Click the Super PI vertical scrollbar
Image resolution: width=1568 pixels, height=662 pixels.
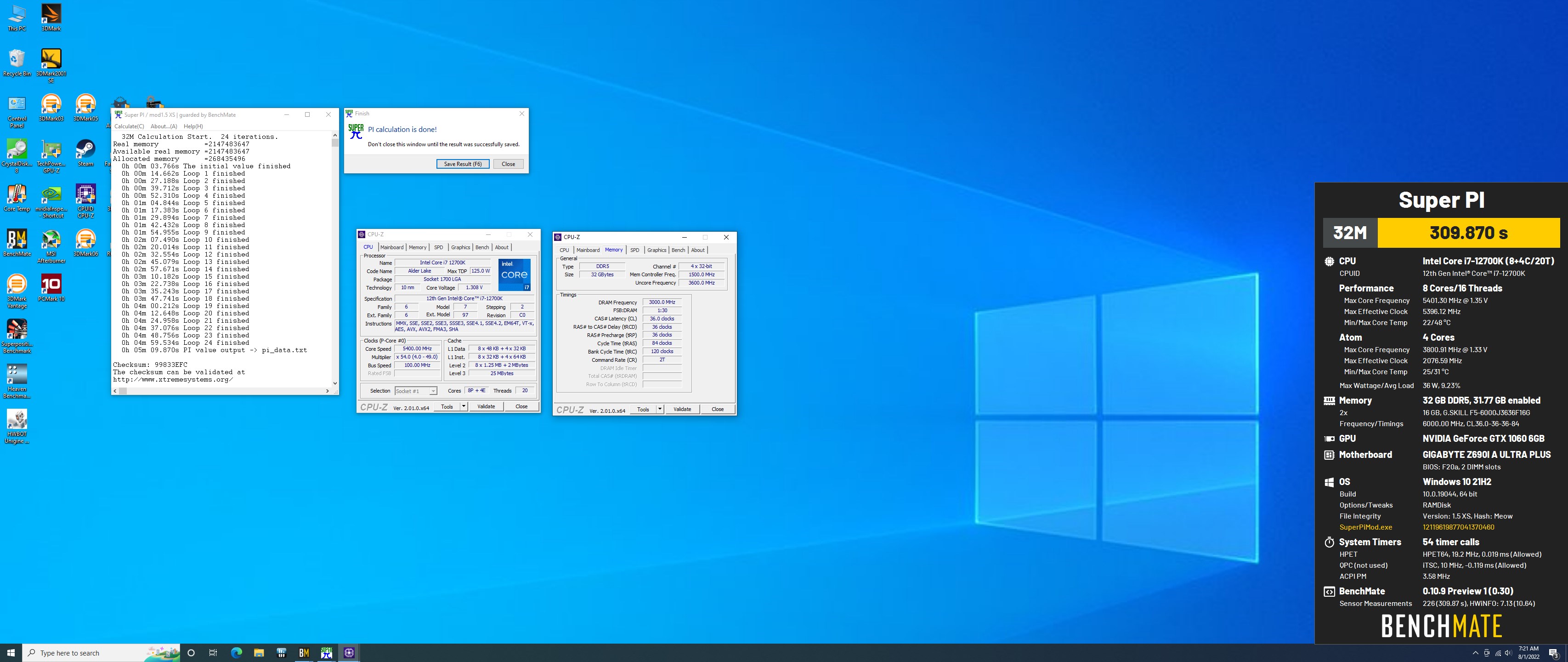click(x=335, y=259)
